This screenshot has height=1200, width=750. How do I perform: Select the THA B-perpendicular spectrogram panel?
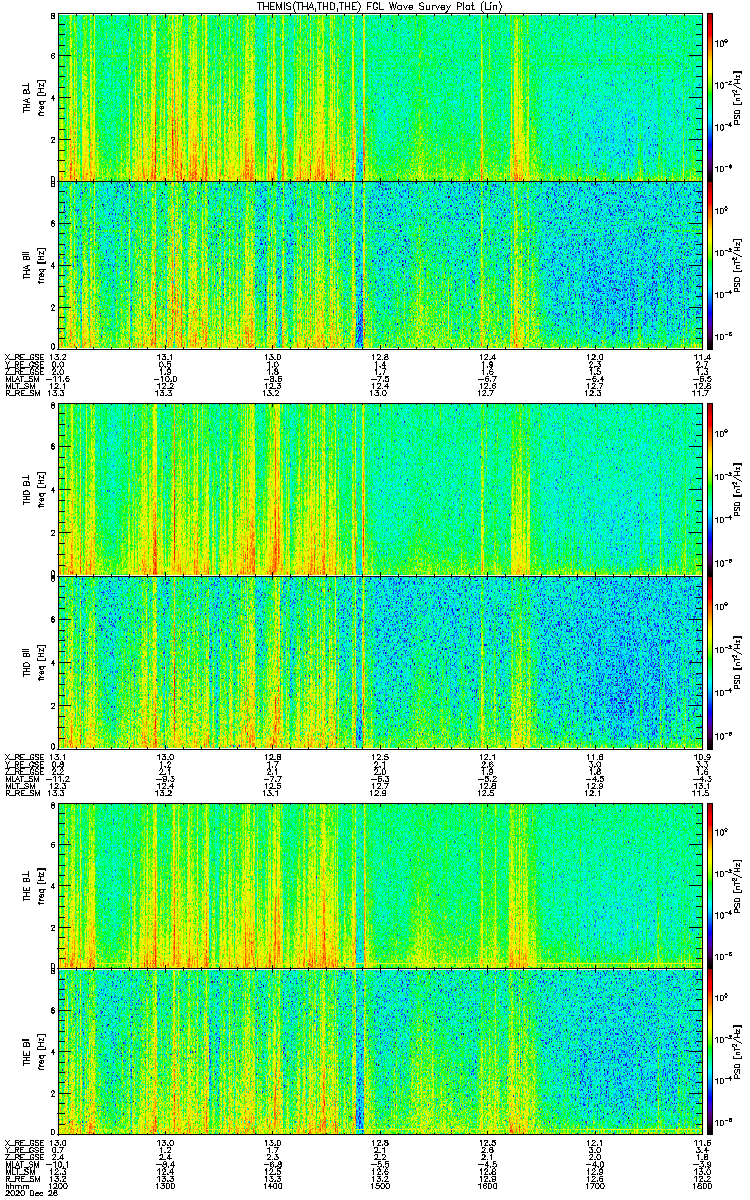[x=382, y=96]
